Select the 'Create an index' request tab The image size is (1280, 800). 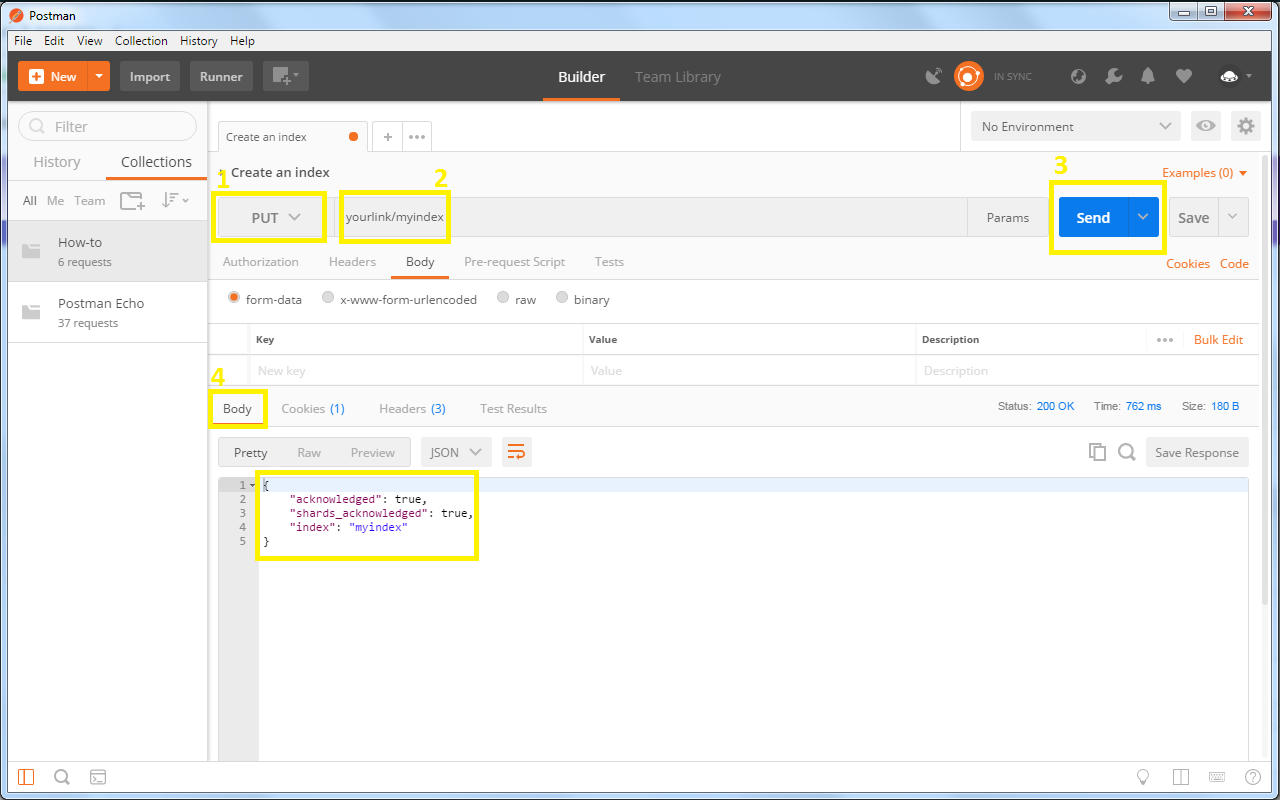pyautogui.click(x=292, y=137)
